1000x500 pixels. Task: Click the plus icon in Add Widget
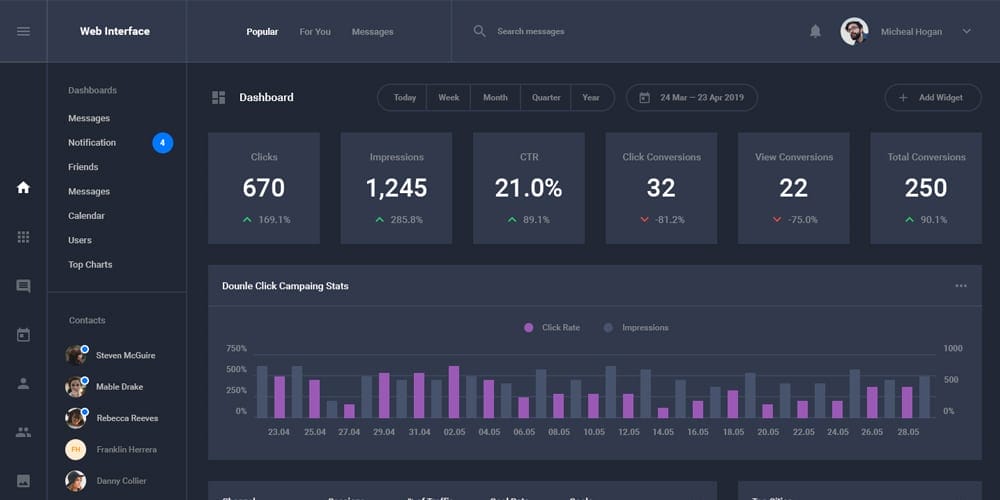point(903,98)
